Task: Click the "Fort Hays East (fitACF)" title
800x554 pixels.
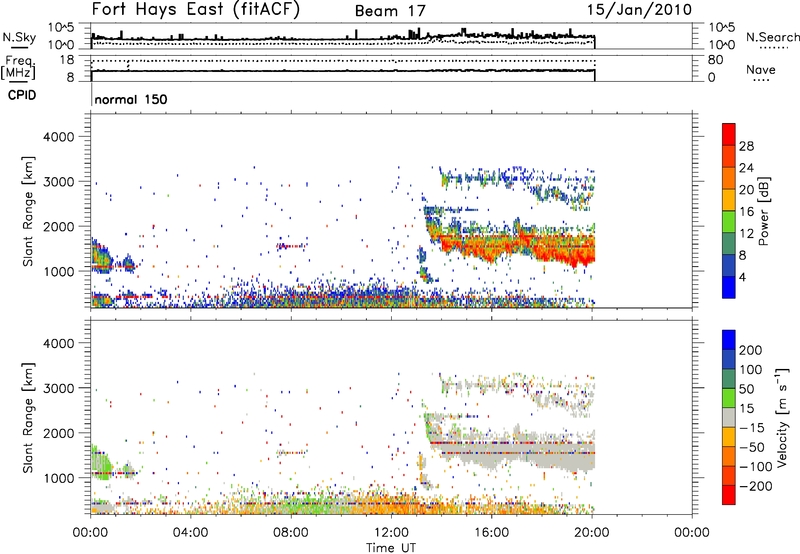Action: 196,10
